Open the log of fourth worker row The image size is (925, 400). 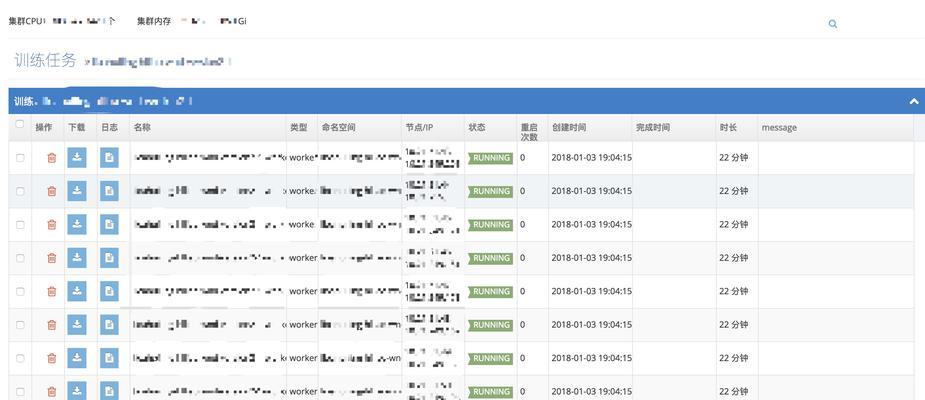point(109,258)
